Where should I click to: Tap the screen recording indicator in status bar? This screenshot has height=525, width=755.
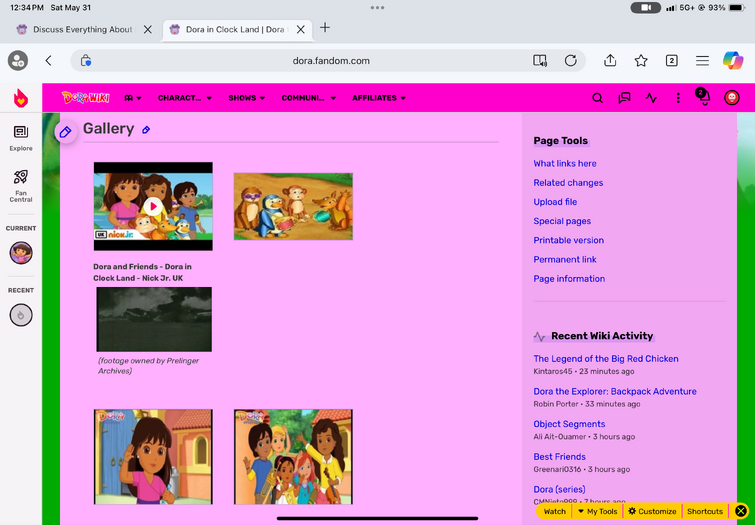point(646,8)
